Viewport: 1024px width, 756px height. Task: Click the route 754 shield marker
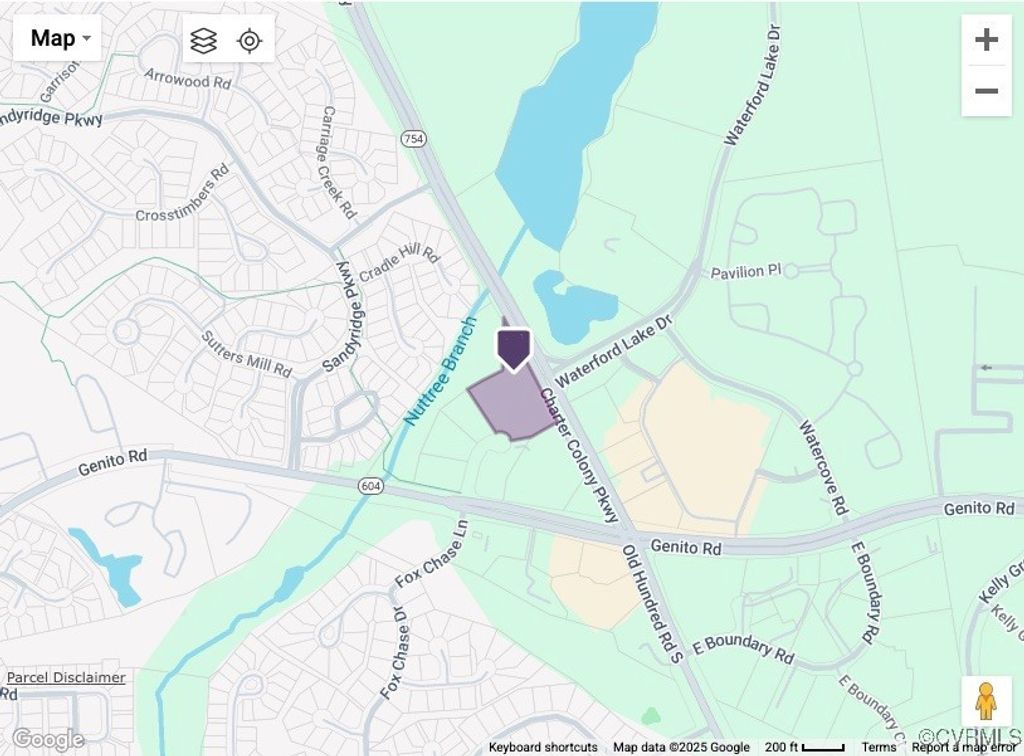click(413, 138)
